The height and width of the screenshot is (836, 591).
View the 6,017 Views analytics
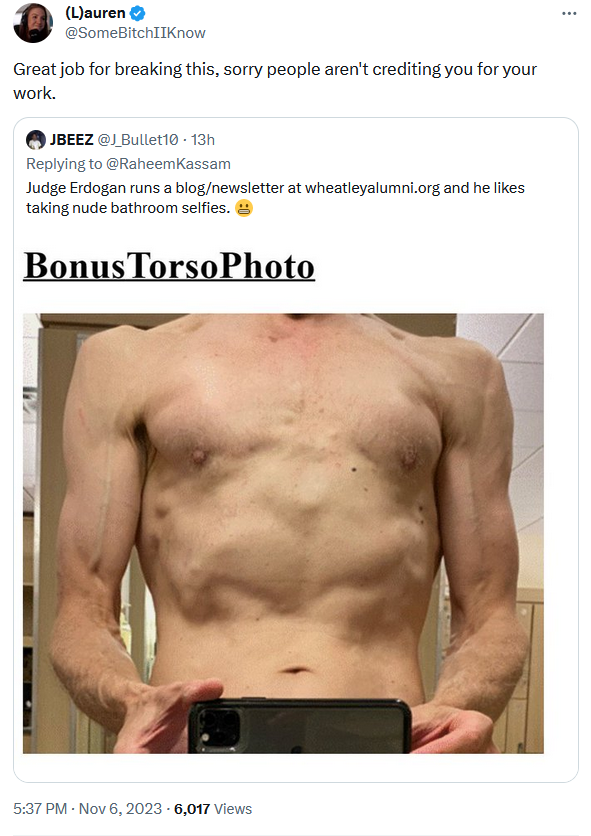point(213,809)
